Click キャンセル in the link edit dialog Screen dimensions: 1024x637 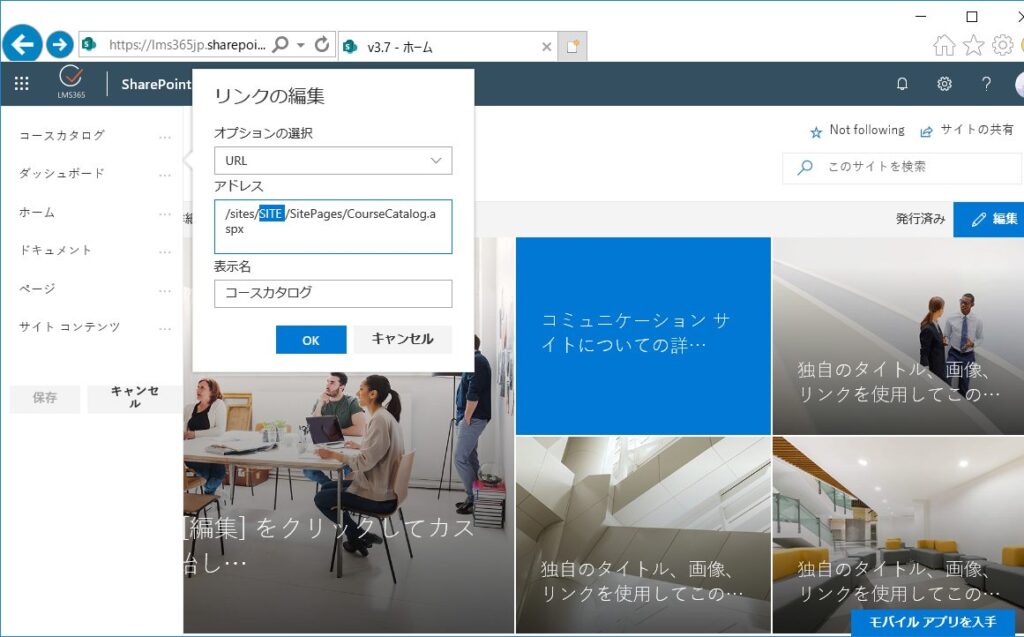click(402, 340)
